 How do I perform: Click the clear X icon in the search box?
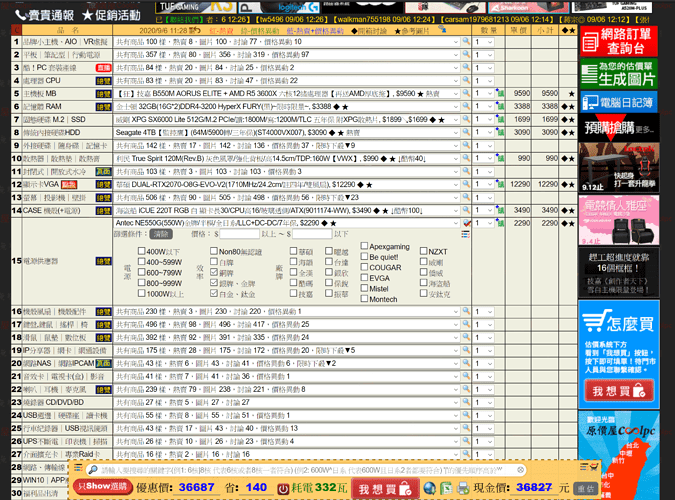(520, 470)
